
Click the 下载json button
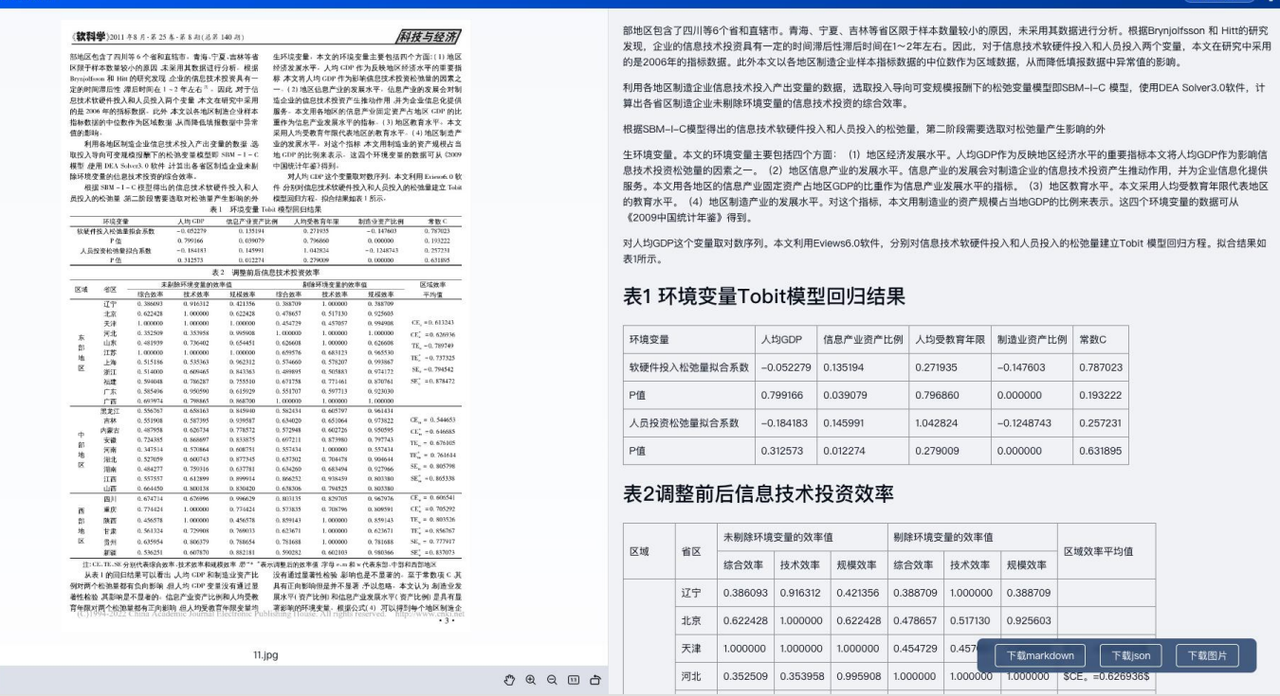(1131, 656)
